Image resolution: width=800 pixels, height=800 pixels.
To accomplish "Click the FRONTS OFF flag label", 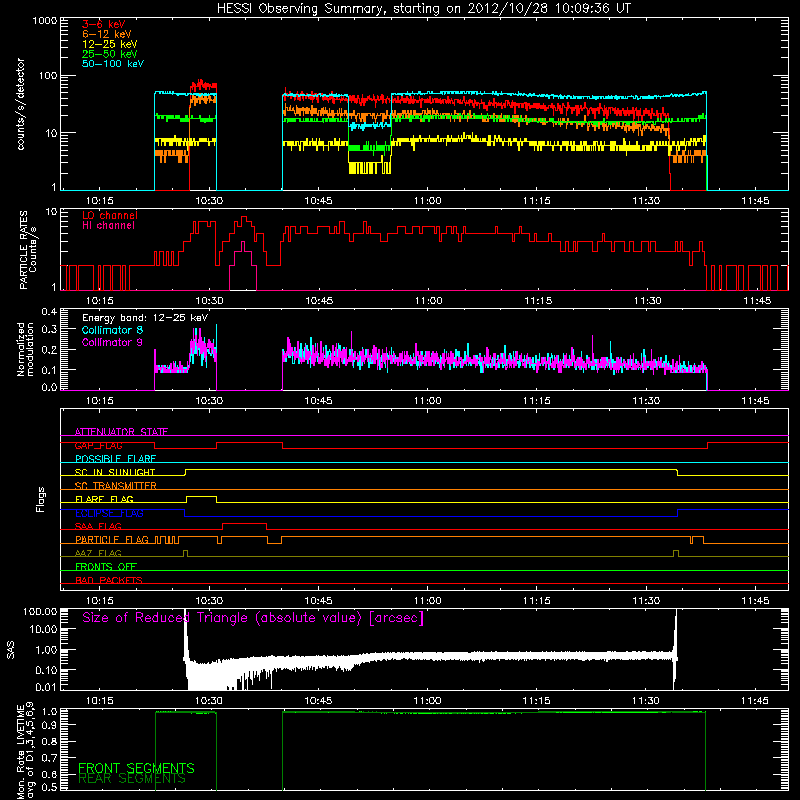I will point(106,567).
